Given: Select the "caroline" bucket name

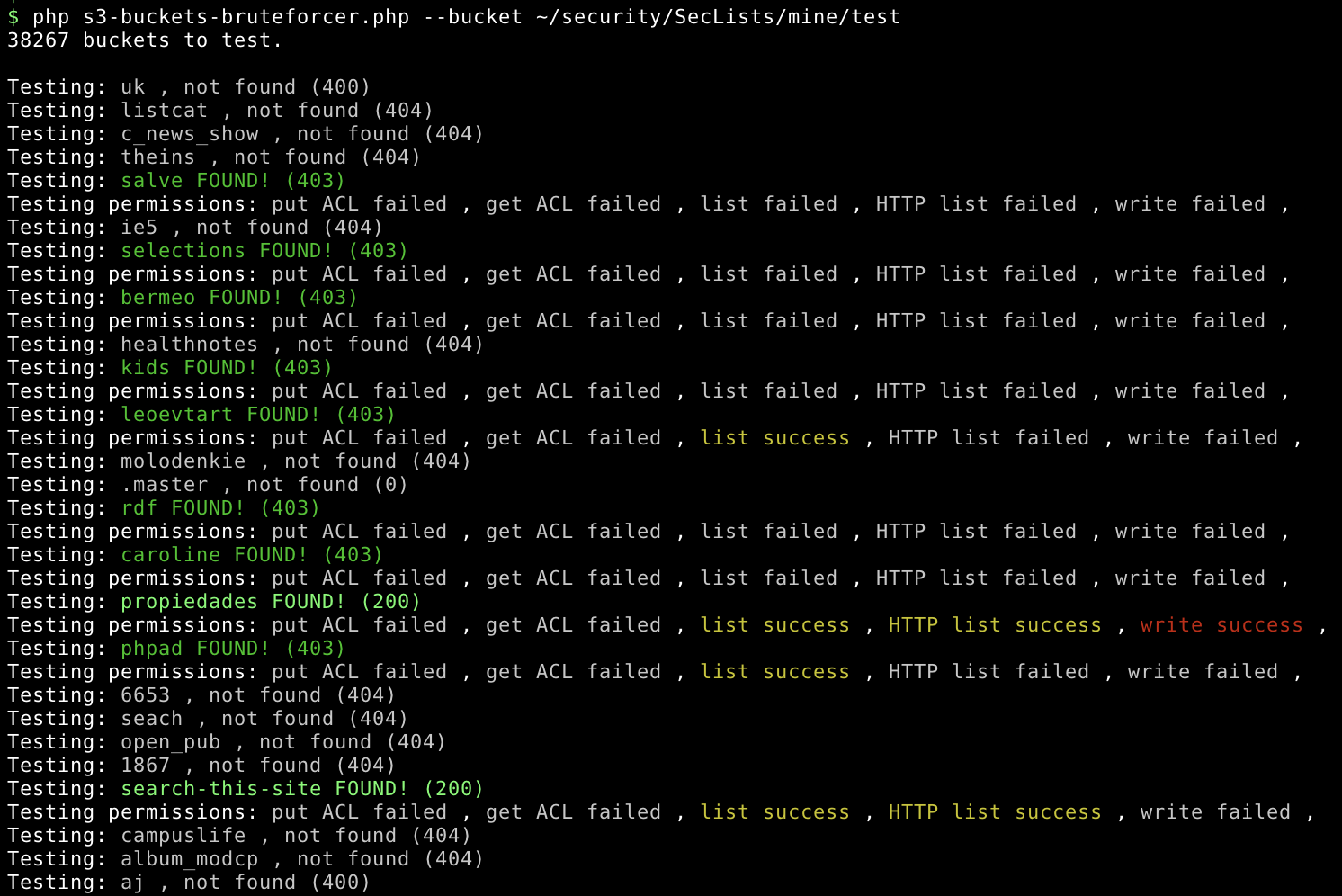Looking at the screenshot, I should [x=170, y=555].
